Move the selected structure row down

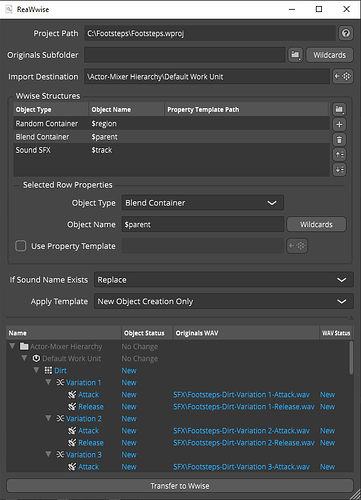pos(339,169)
